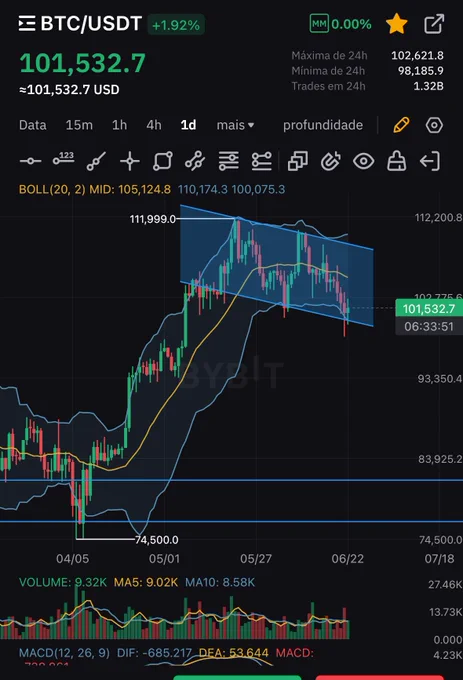Tap the 83,925.2 price axis label
Viewport: 463px width, 680px height.
coord(440,459)
